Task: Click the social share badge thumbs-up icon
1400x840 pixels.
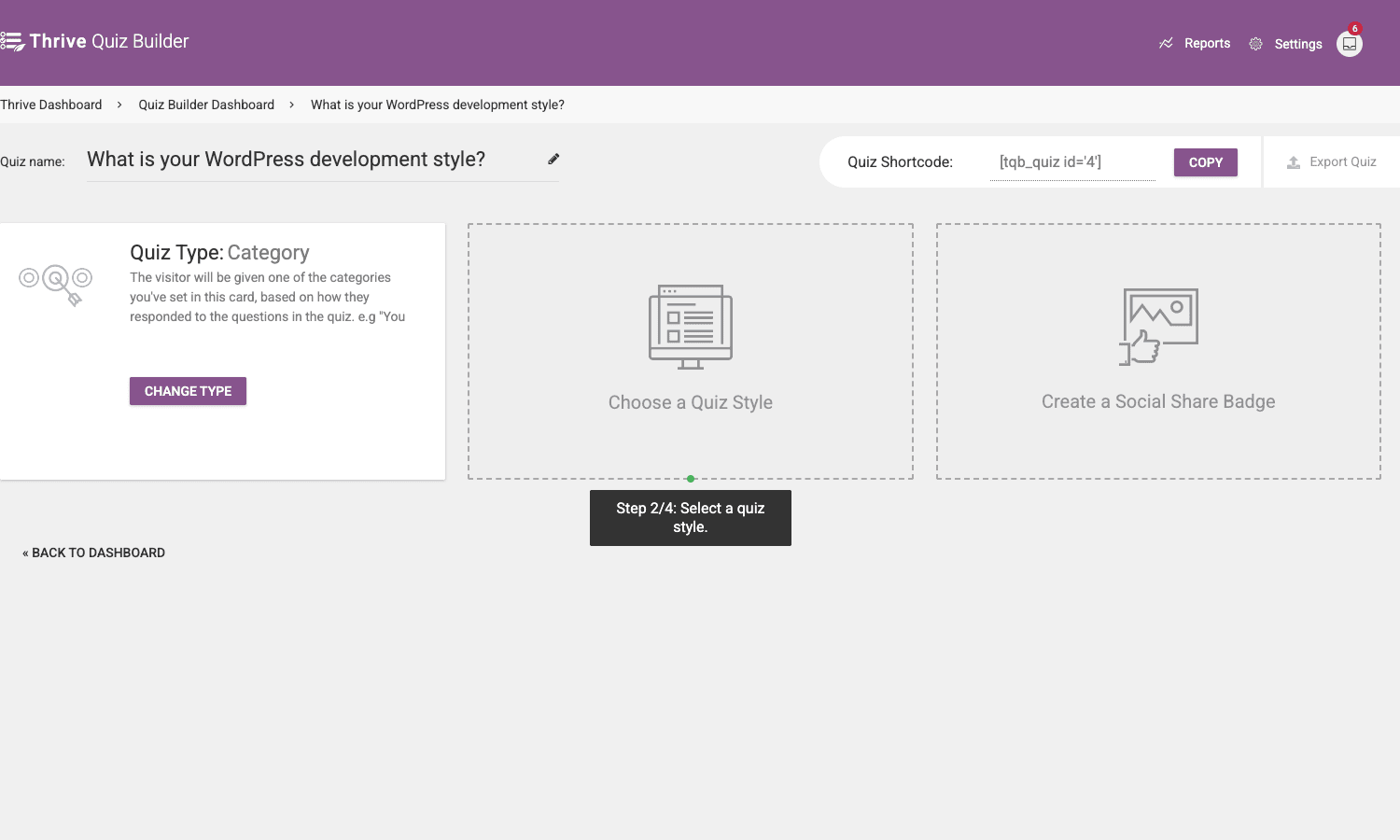Action: click(x=1158, y=327)
